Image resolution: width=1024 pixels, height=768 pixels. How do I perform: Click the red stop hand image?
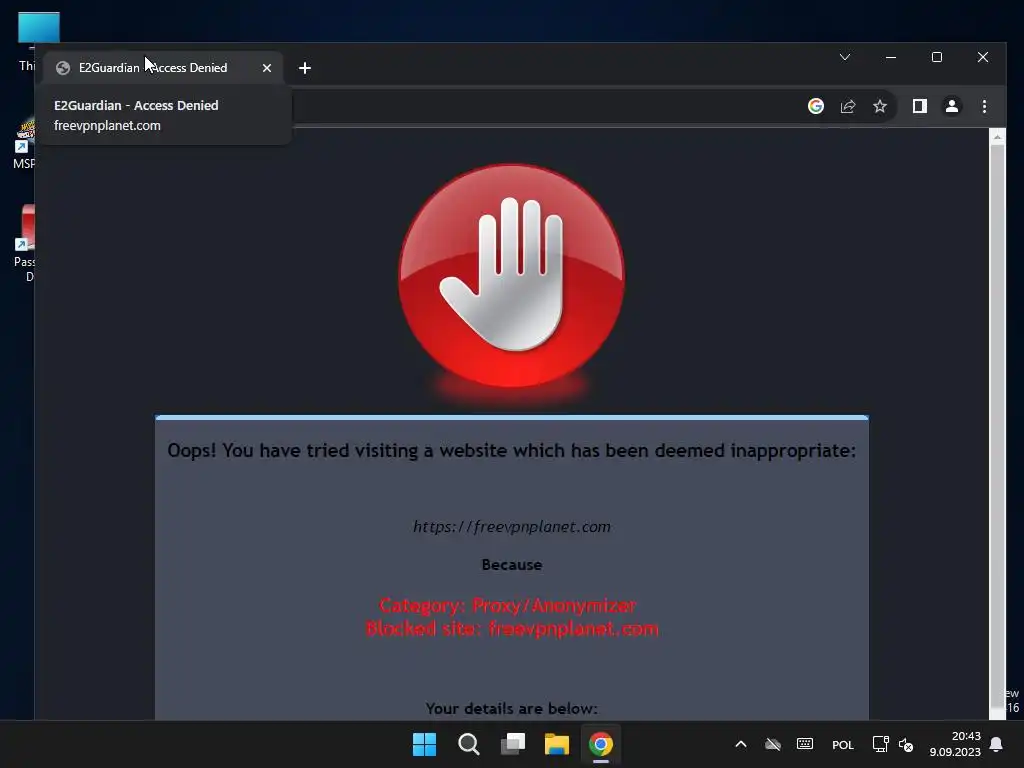coord(511,276)
